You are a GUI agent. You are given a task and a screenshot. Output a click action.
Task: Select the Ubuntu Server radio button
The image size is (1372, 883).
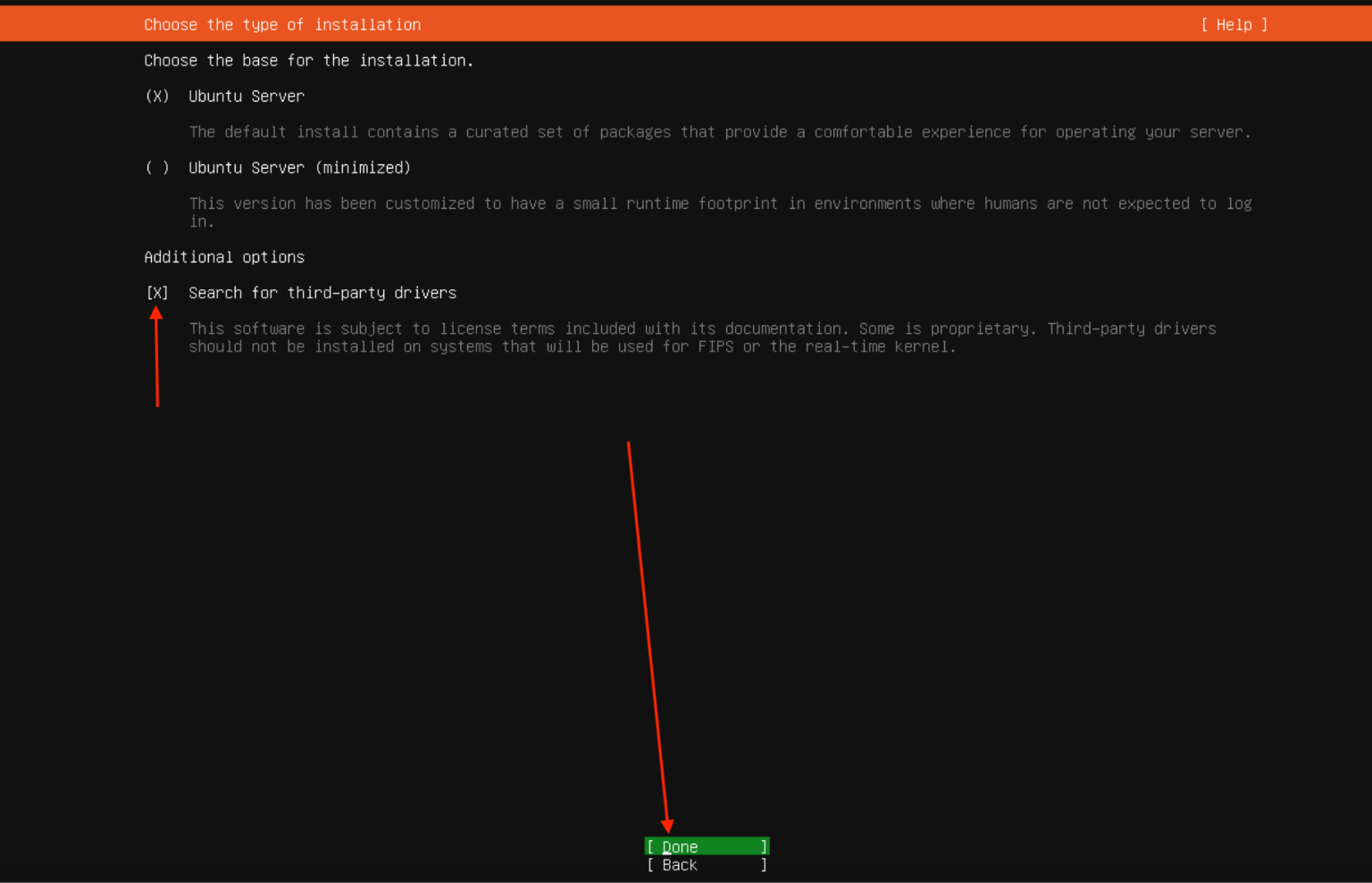(156, 96)
